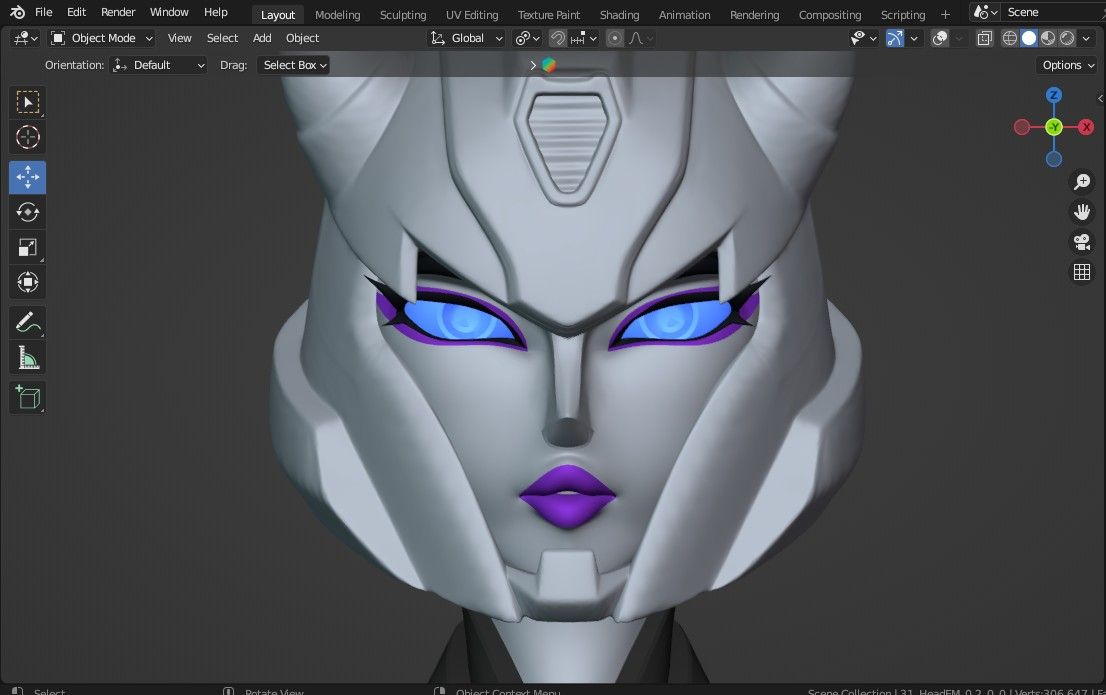Toggle camera view with camera icon
1106x695 pixels.
(x=1081, y=242)
